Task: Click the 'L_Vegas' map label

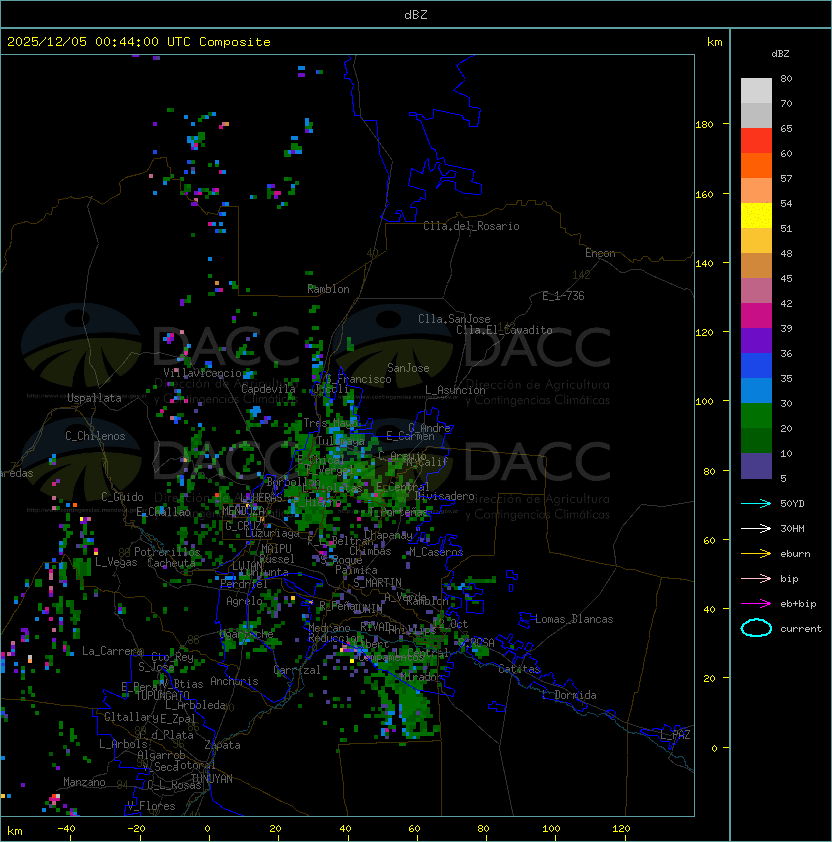Action: [116, 562]
